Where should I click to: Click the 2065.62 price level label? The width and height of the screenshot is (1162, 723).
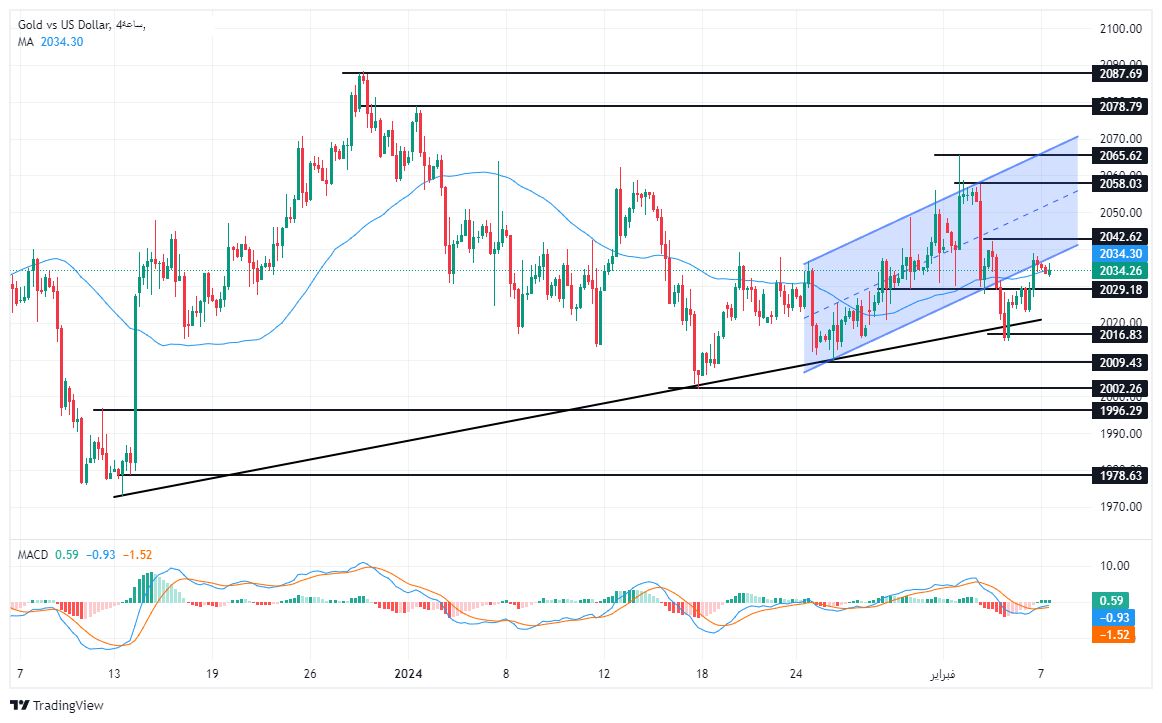(x=1120, y=156)
